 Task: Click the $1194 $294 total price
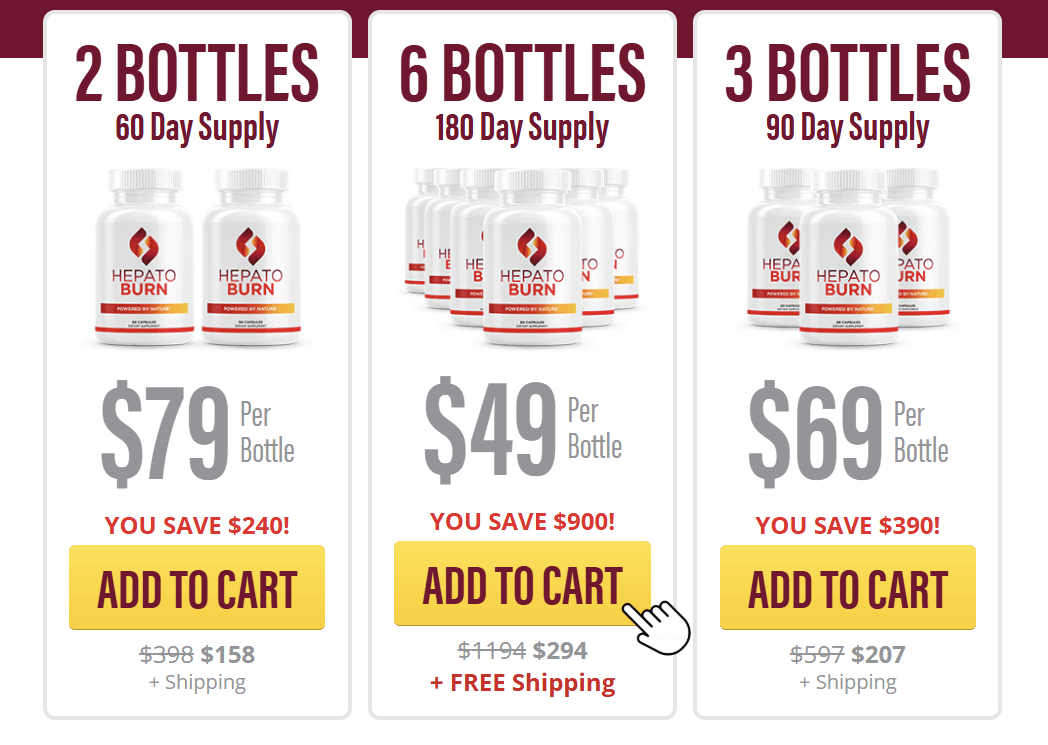pos(522,650)
